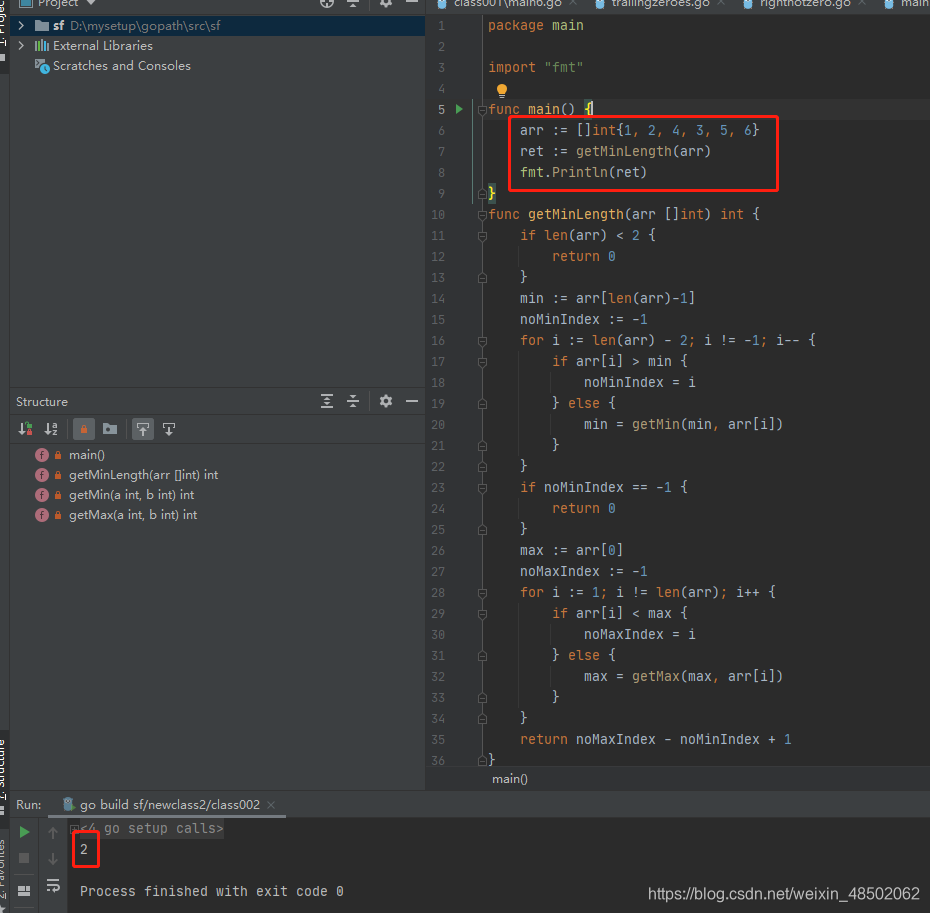Open Structure panel settings gear
The width and height of the screenshot is (930, 913).
386,402
